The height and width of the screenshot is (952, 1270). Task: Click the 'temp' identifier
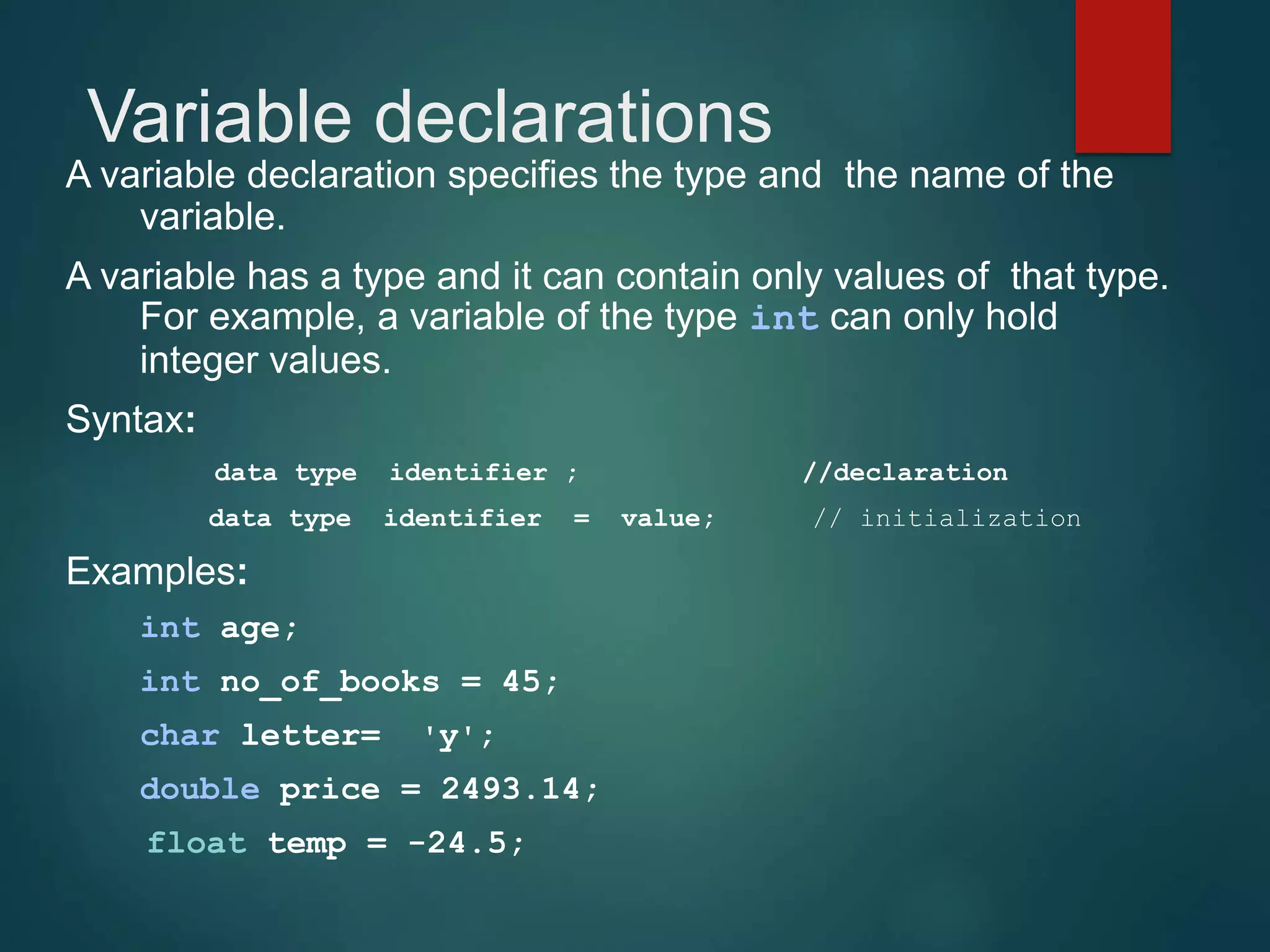[307, 844]
